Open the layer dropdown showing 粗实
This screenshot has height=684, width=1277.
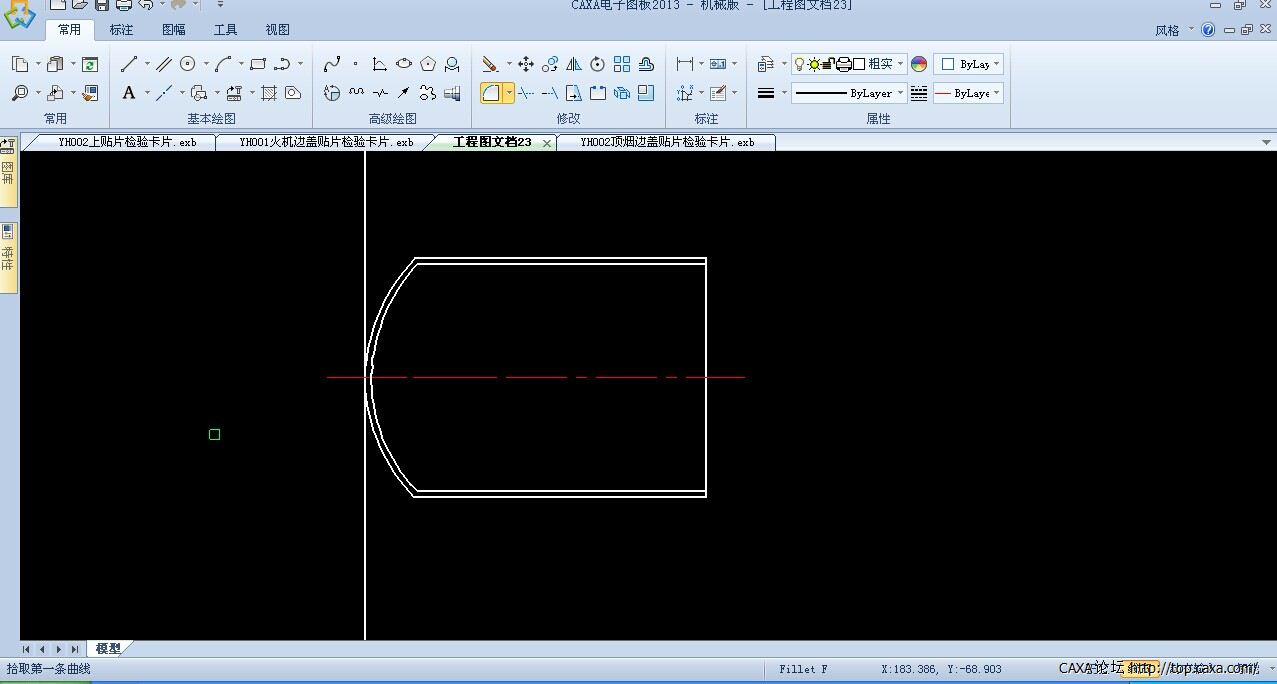click(x=899, y=64)
